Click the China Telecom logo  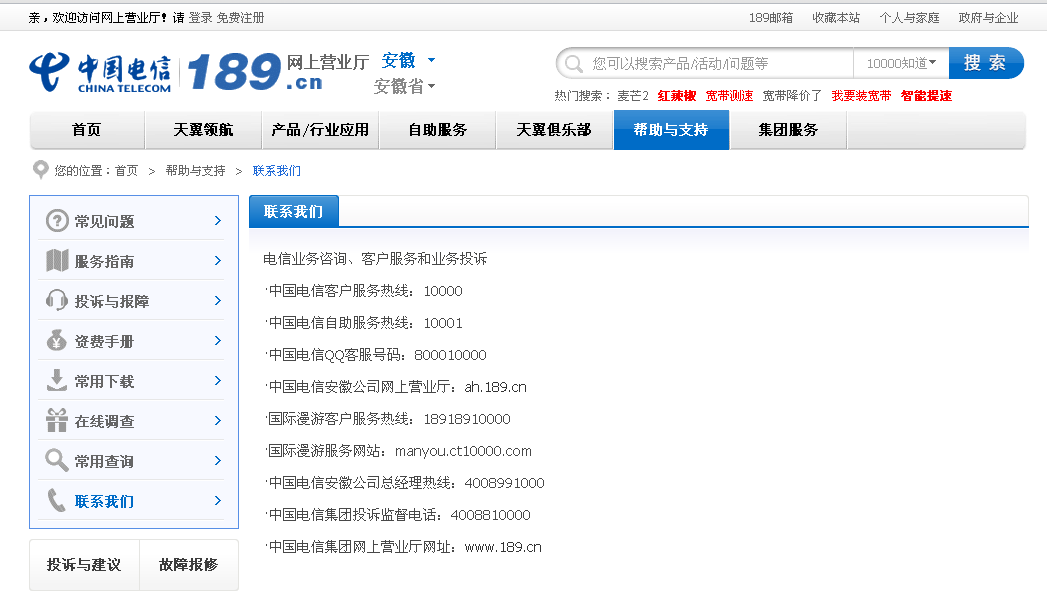100,72
